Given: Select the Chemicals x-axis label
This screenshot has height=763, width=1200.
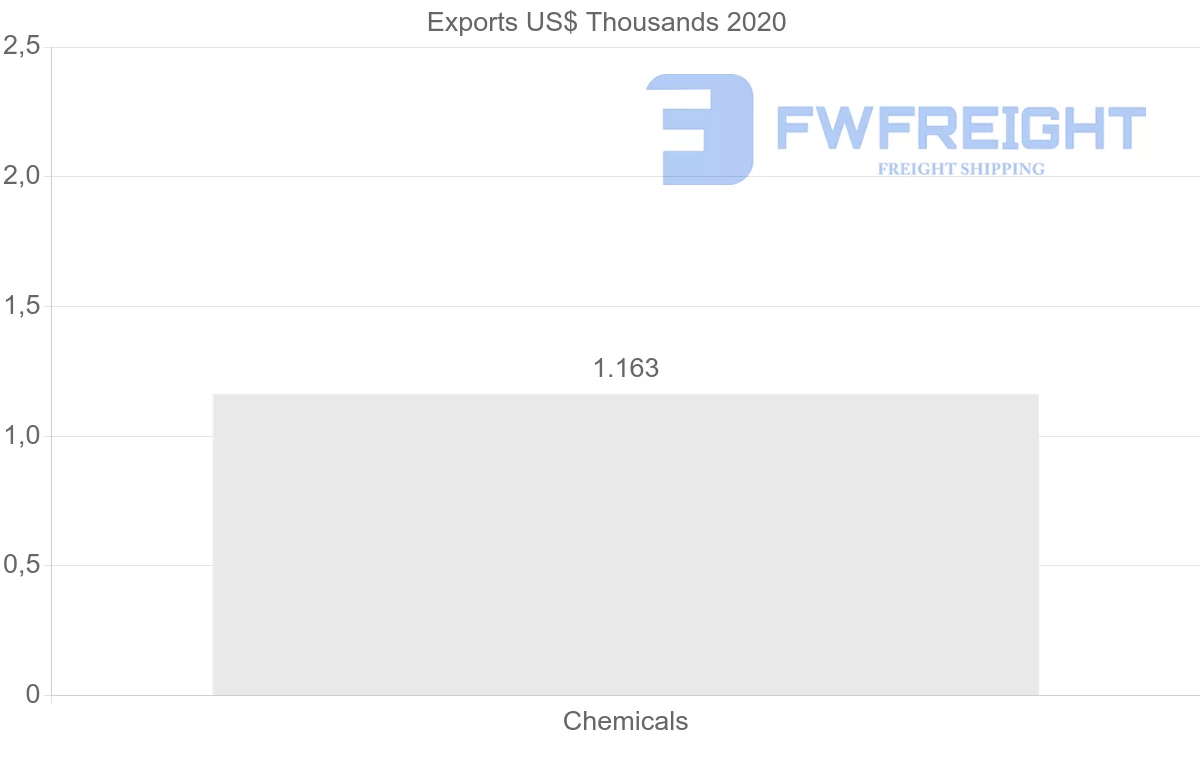Looking at the screenshot, I should pos(625,721).
